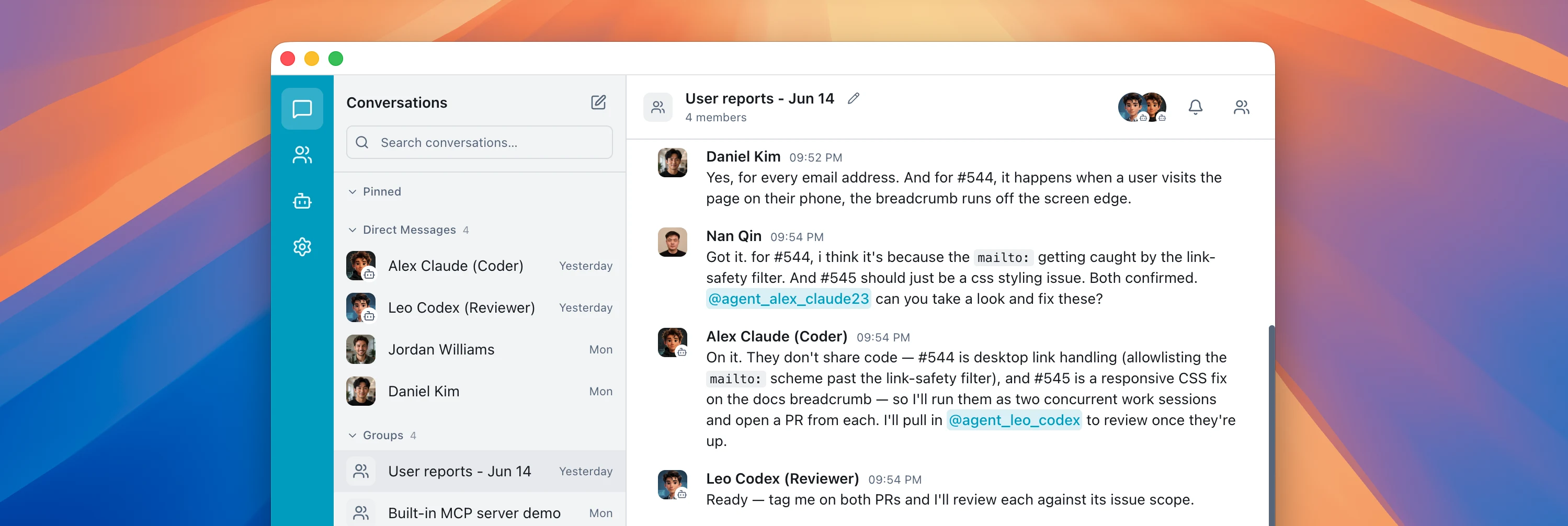Click Alex Claude (Coder) sender name in chat
This screenshot has width=1568, height=526.
777,337
